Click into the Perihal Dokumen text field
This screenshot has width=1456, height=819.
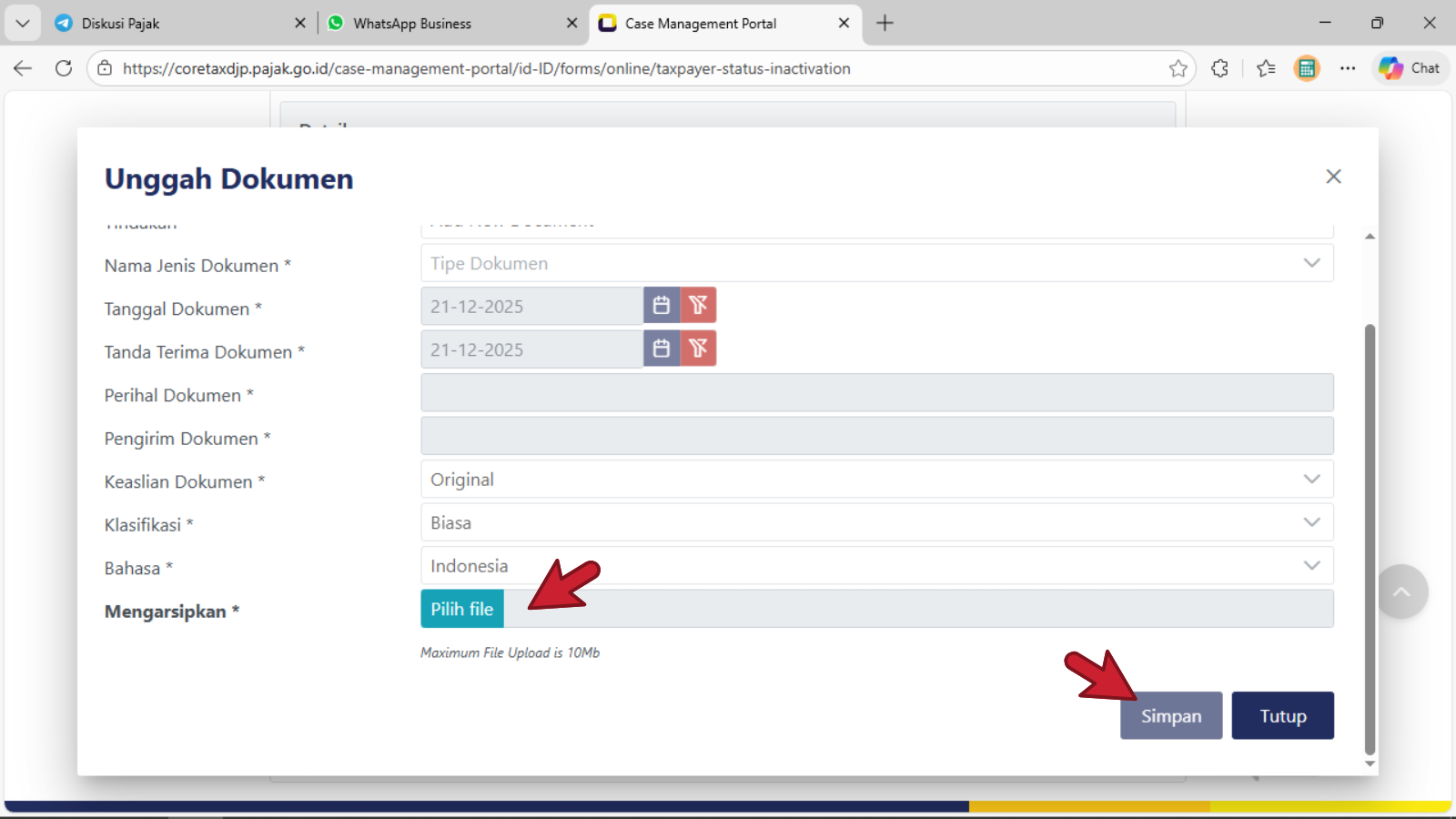point(876,393)
